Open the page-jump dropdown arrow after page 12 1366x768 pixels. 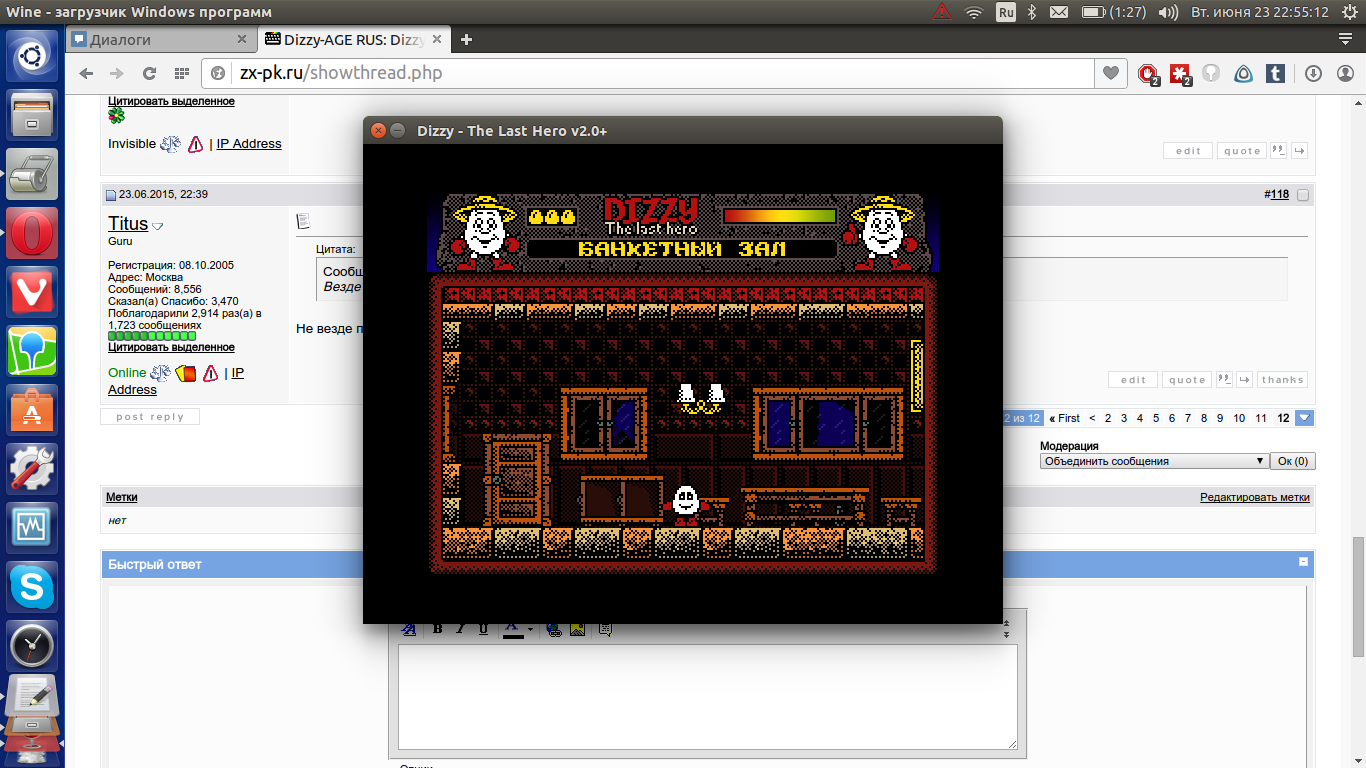pyautogui.click(x=1305, y=418)
